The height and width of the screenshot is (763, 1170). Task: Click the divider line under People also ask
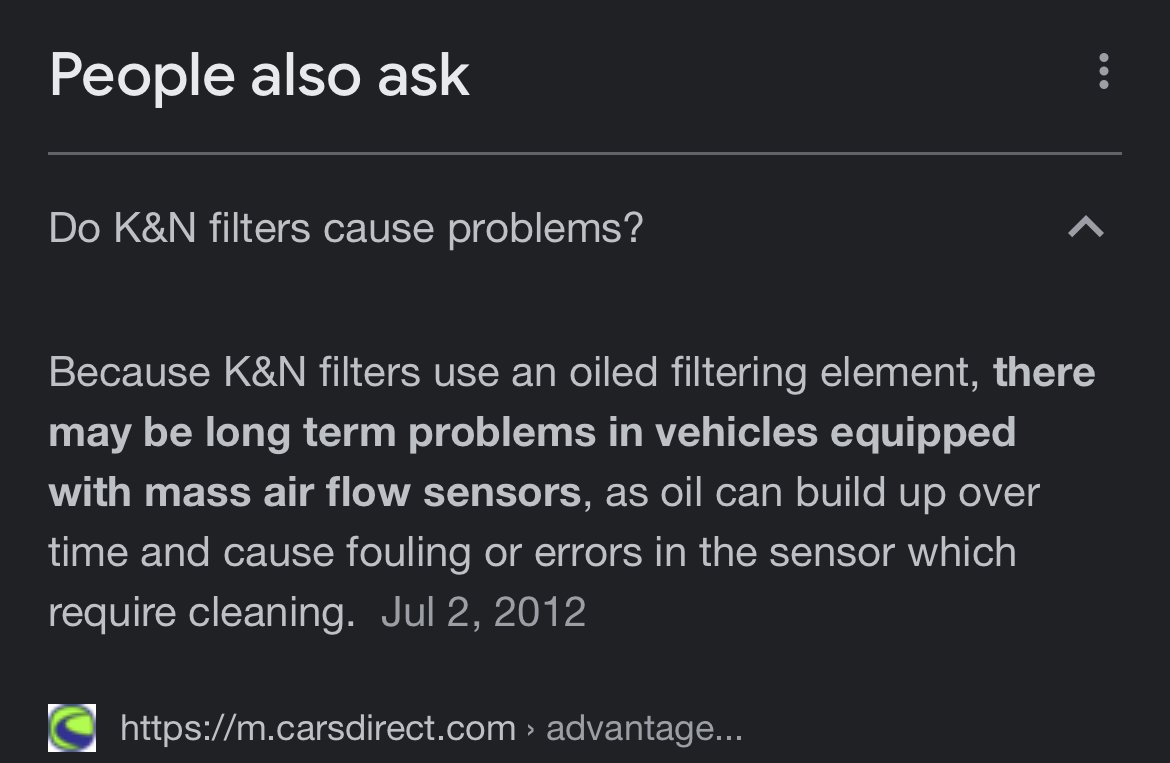(x=585, y=153)
